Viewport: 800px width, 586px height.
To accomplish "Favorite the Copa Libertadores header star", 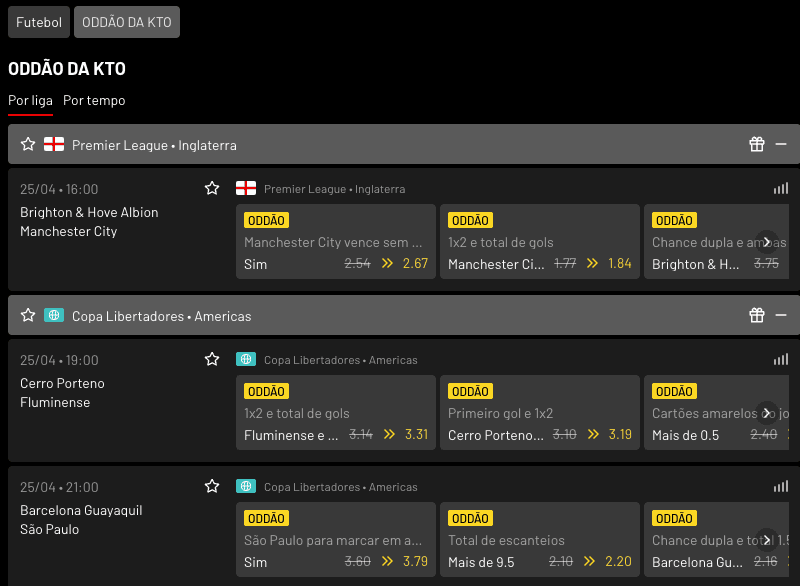I will tap(28, 315).
